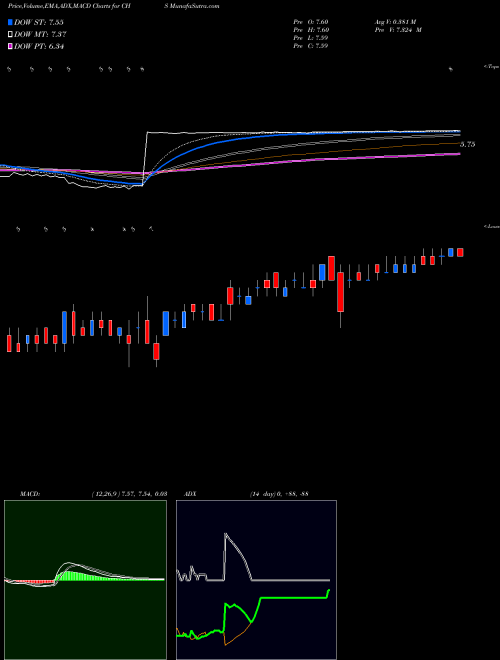Click the last red candlestick on the right

coord(460,252)
